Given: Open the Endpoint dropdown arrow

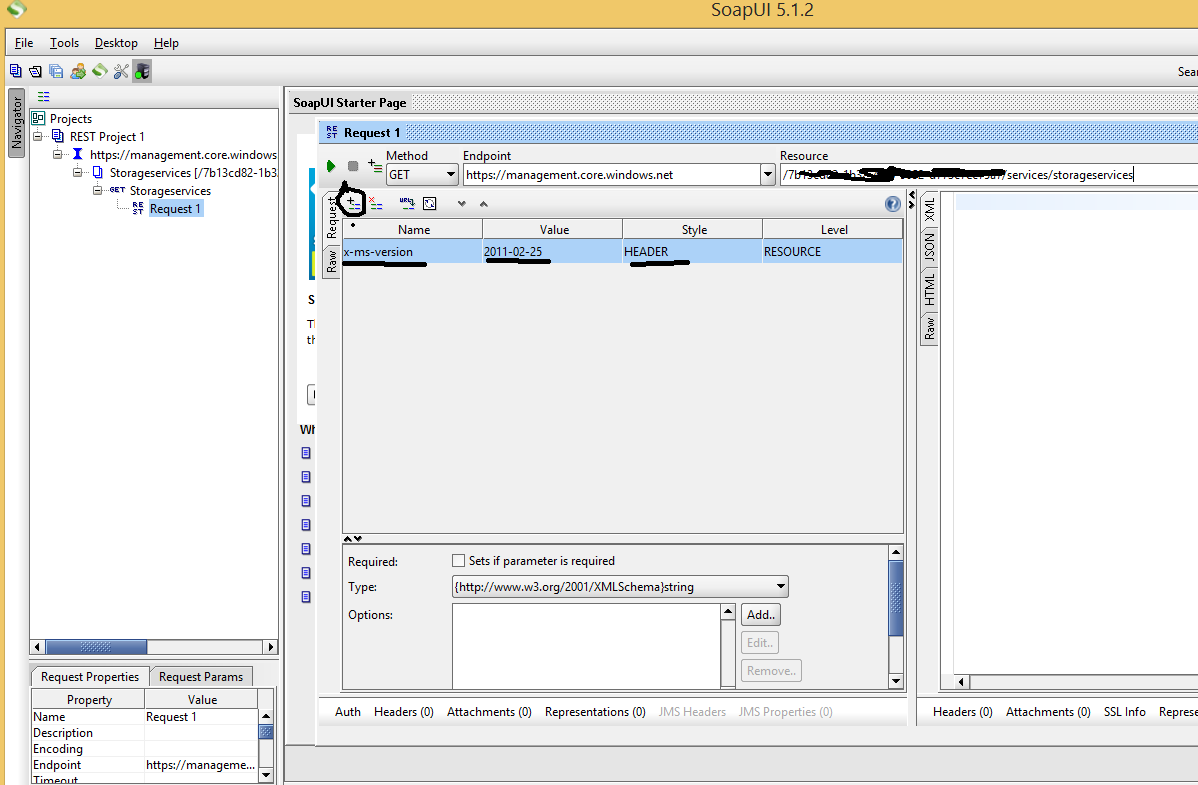Looking at the screenshot, I should (x=767, y=174).
